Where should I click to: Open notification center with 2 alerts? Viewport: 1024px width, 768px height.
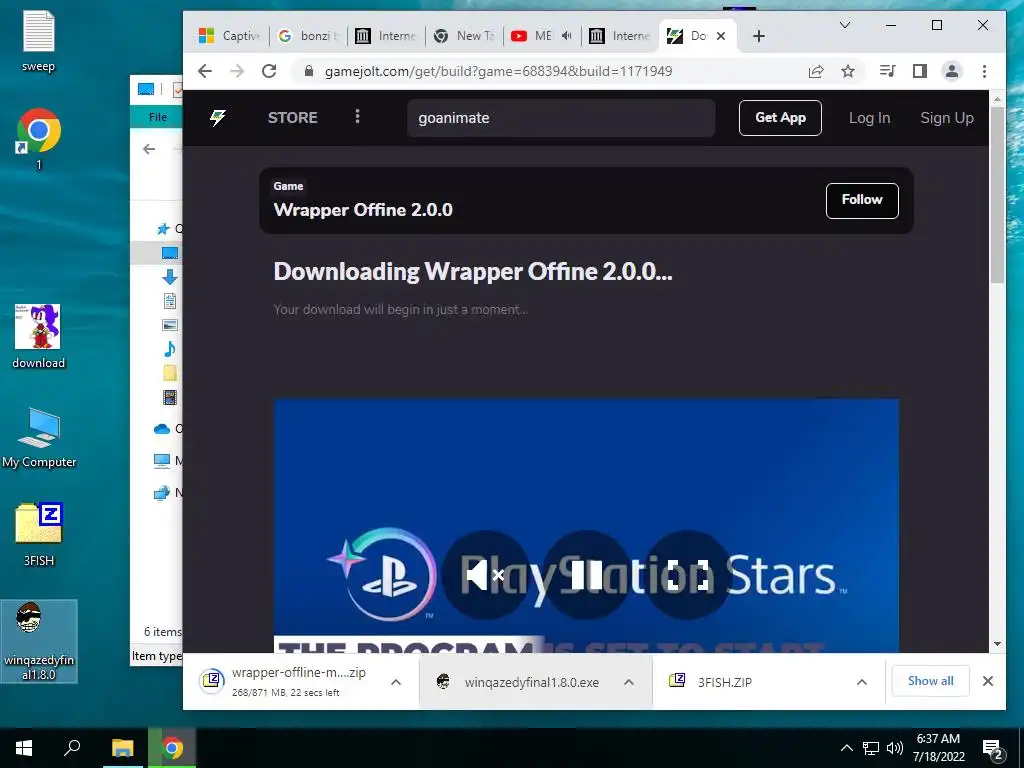click(x=993, y=749)
